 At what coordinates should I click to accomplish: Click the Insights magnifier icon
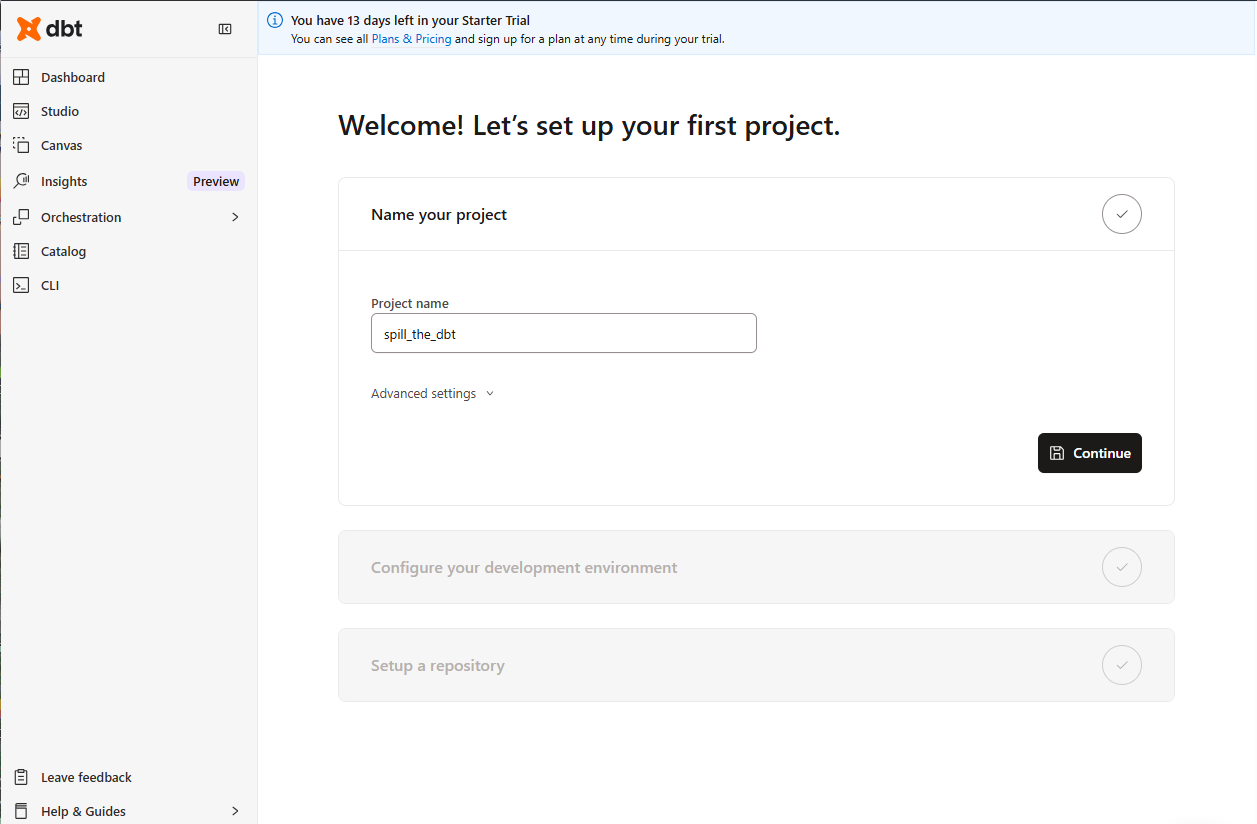coord(21,181)
